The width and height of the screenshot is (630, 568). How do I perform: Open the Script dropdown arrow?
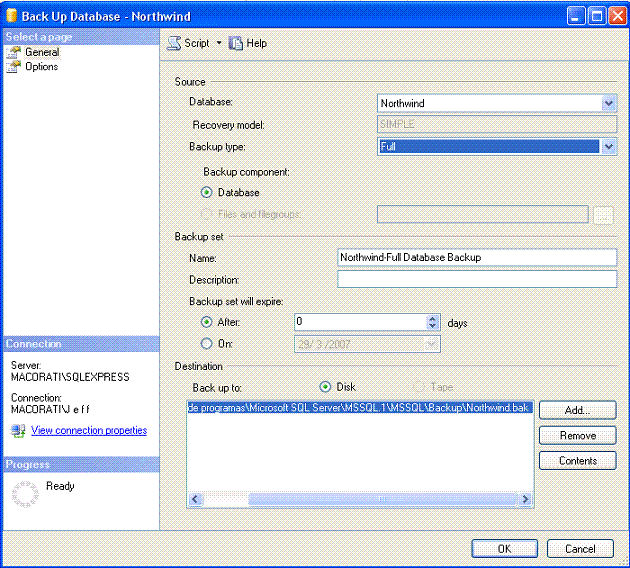(219, 43)
